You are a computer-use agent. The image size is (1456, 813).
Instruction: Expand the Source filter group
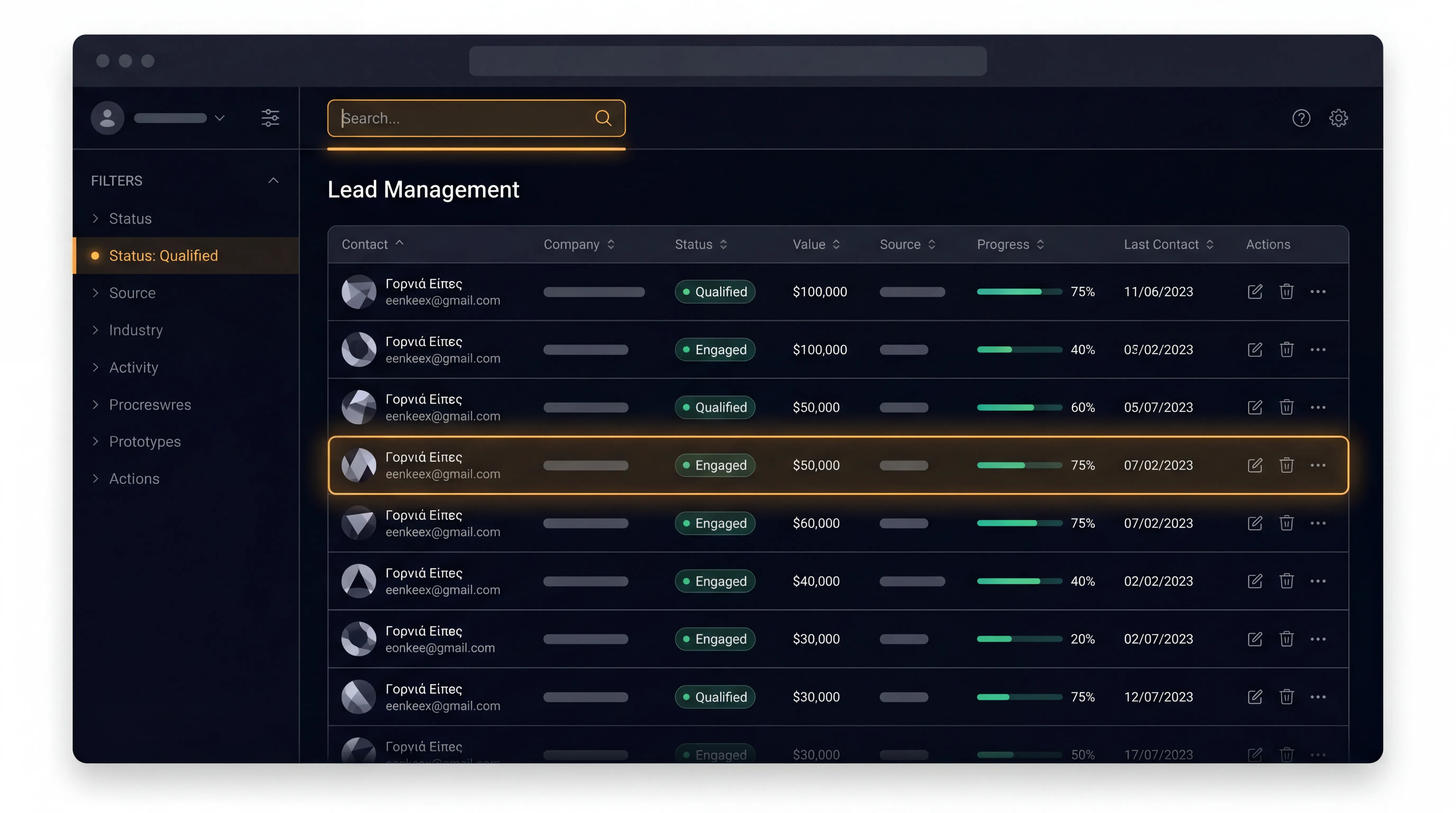[x=132, y=293]
